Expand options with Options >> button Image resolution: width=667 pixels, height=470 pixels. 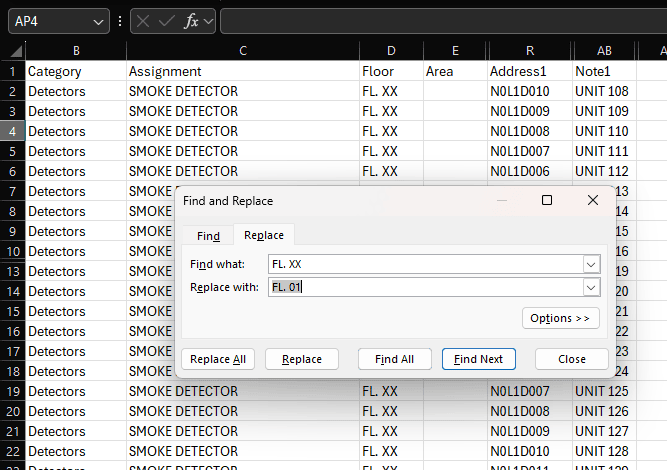(x=560, y=318)
